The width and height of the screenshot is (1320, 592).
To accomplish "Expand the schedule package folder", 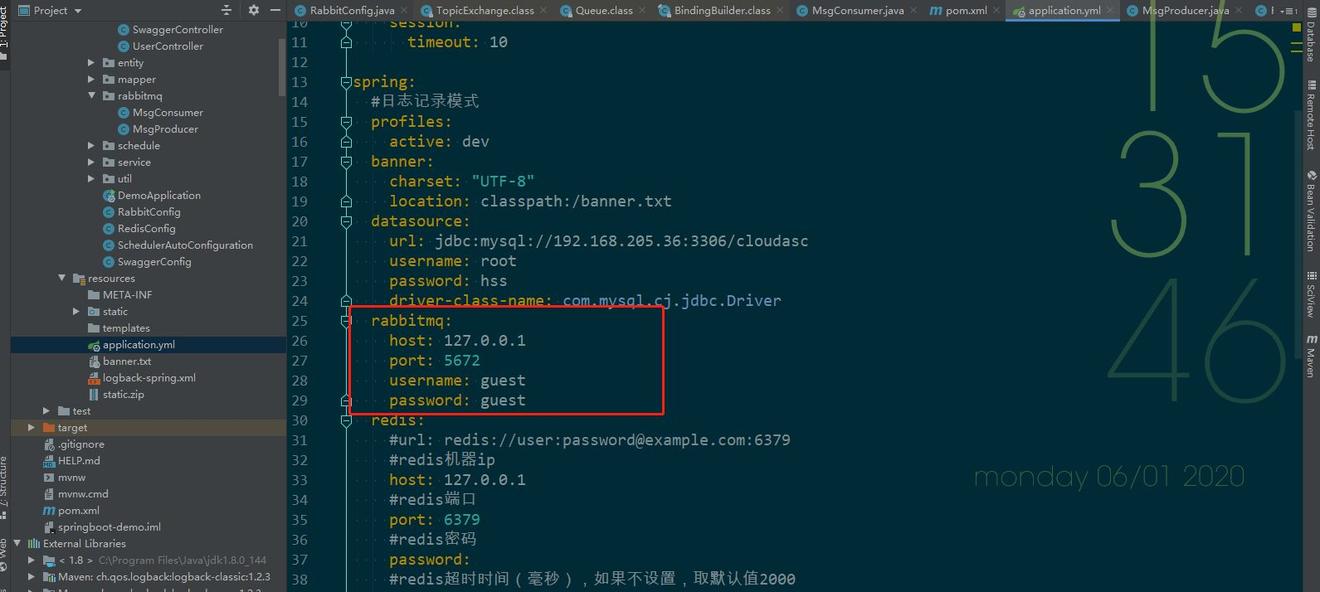I will (90, 145).
